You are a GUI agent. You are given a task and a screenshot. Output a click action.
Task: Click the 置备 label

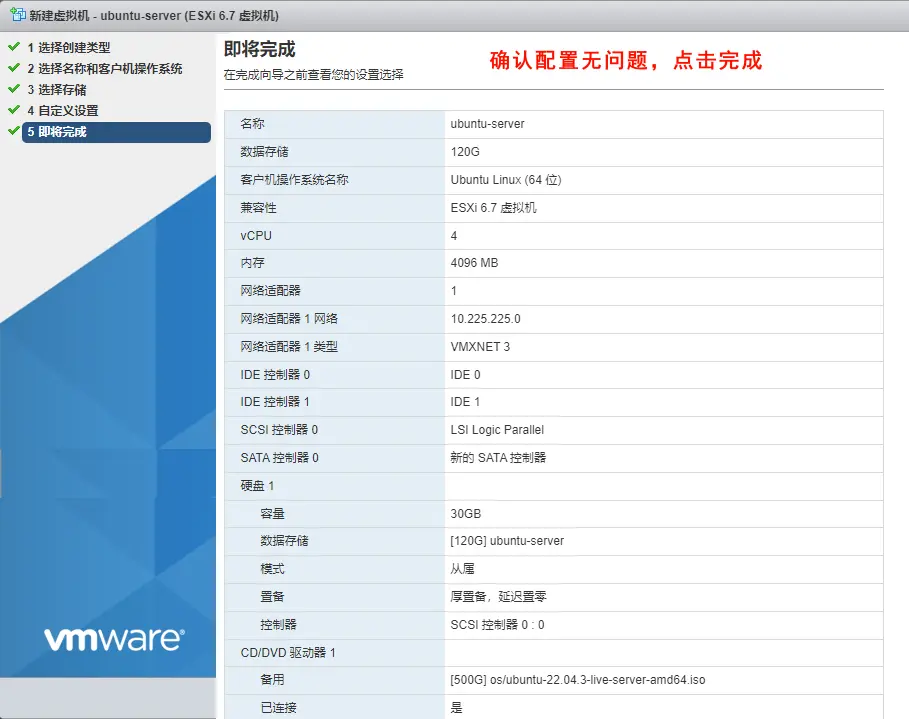272,597
